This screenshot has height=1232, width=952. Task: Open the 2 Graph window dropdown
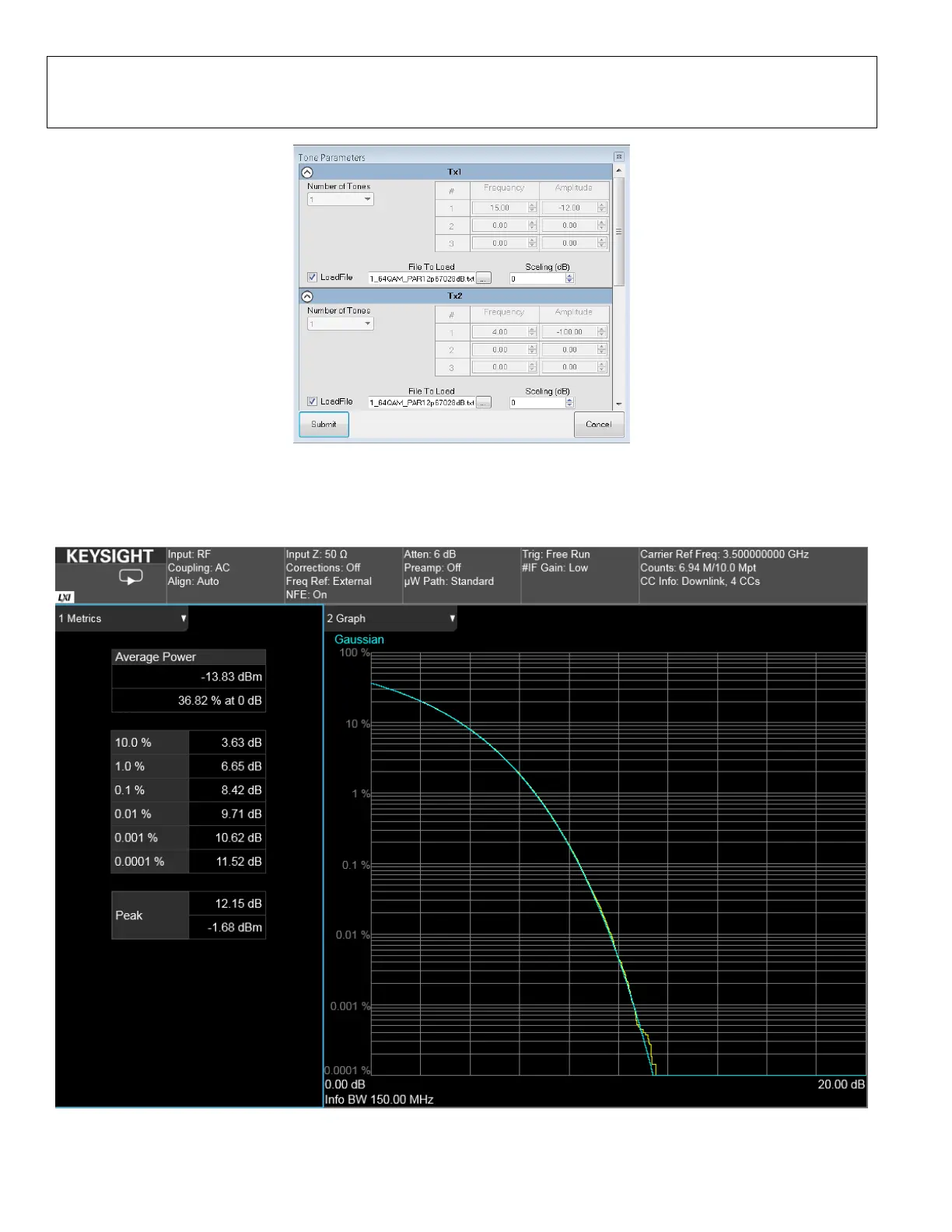(452, 619)
